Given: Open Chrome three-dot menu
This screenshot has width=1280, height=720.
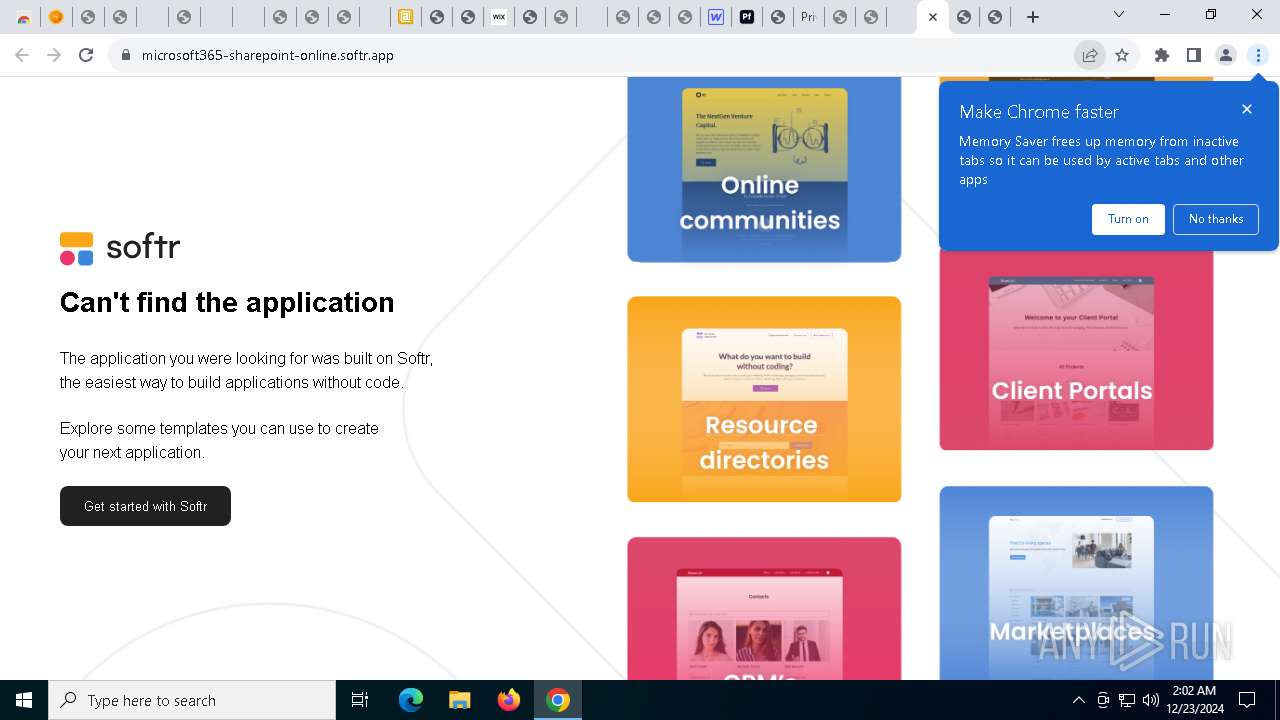Looking at the screenshot, I should (1258, 55).
